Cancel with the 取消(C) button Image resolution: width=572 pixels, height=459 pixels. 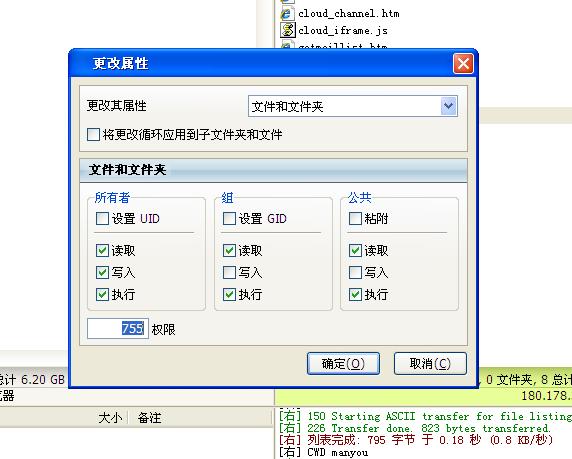tap(430, 363)
